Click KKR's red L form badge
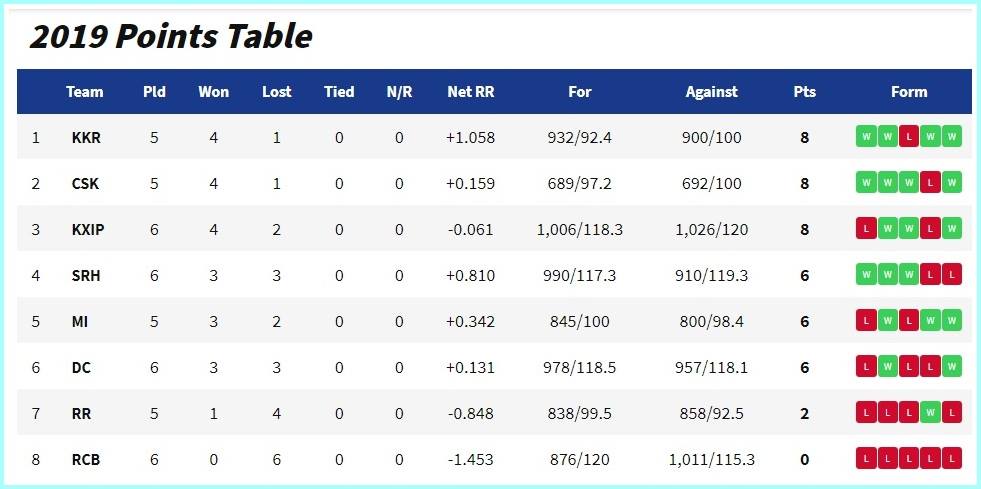This screenshot has height=489, width=981. (908, 136)
